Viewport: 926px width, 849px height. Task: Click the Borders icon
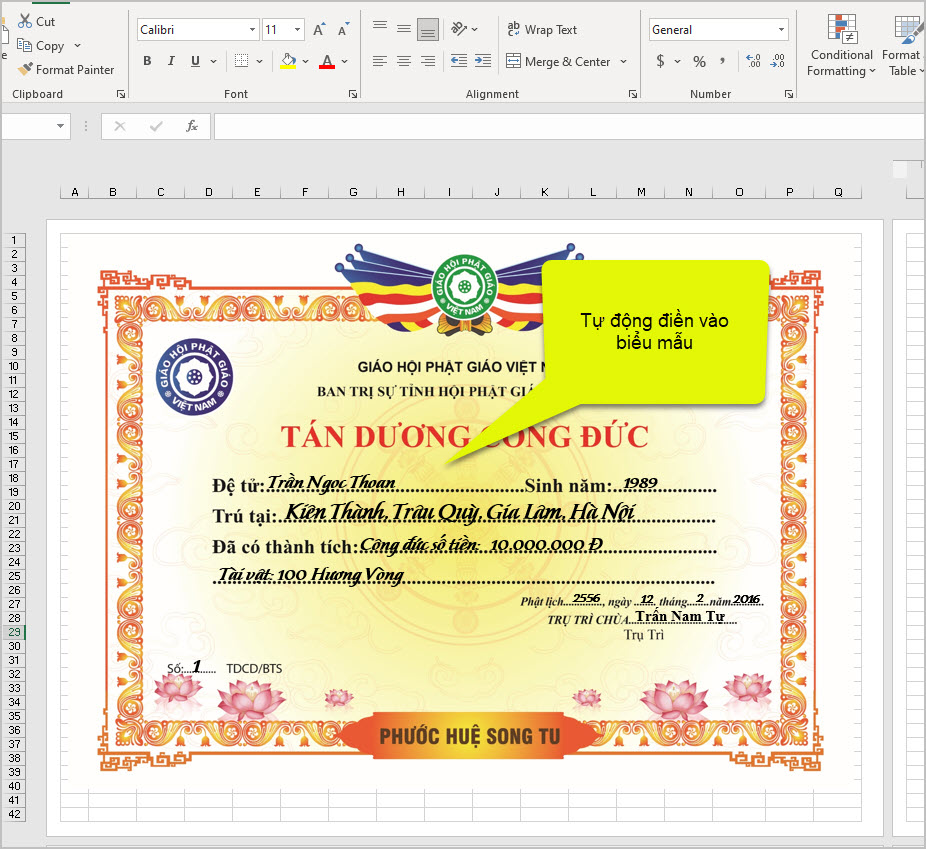(241, 61)
